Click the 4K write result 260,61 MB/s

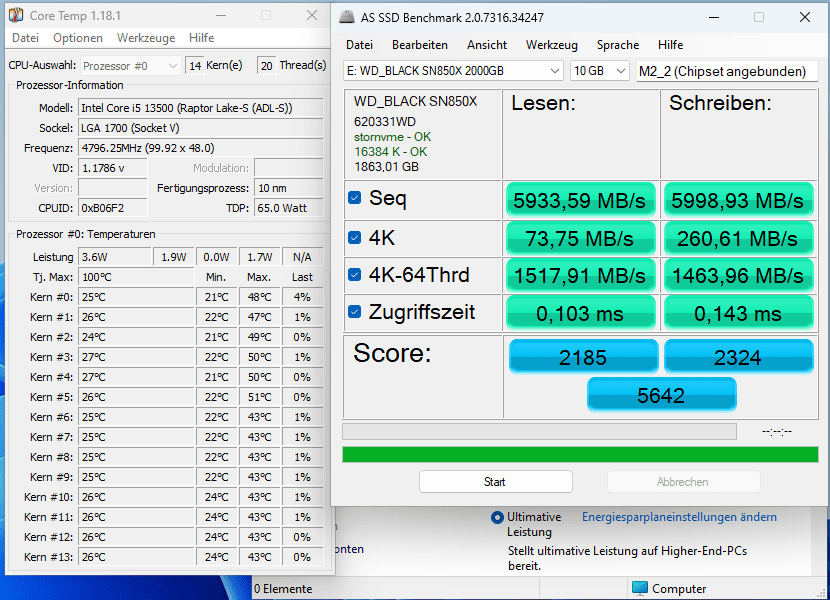click(x=738, y=238)
